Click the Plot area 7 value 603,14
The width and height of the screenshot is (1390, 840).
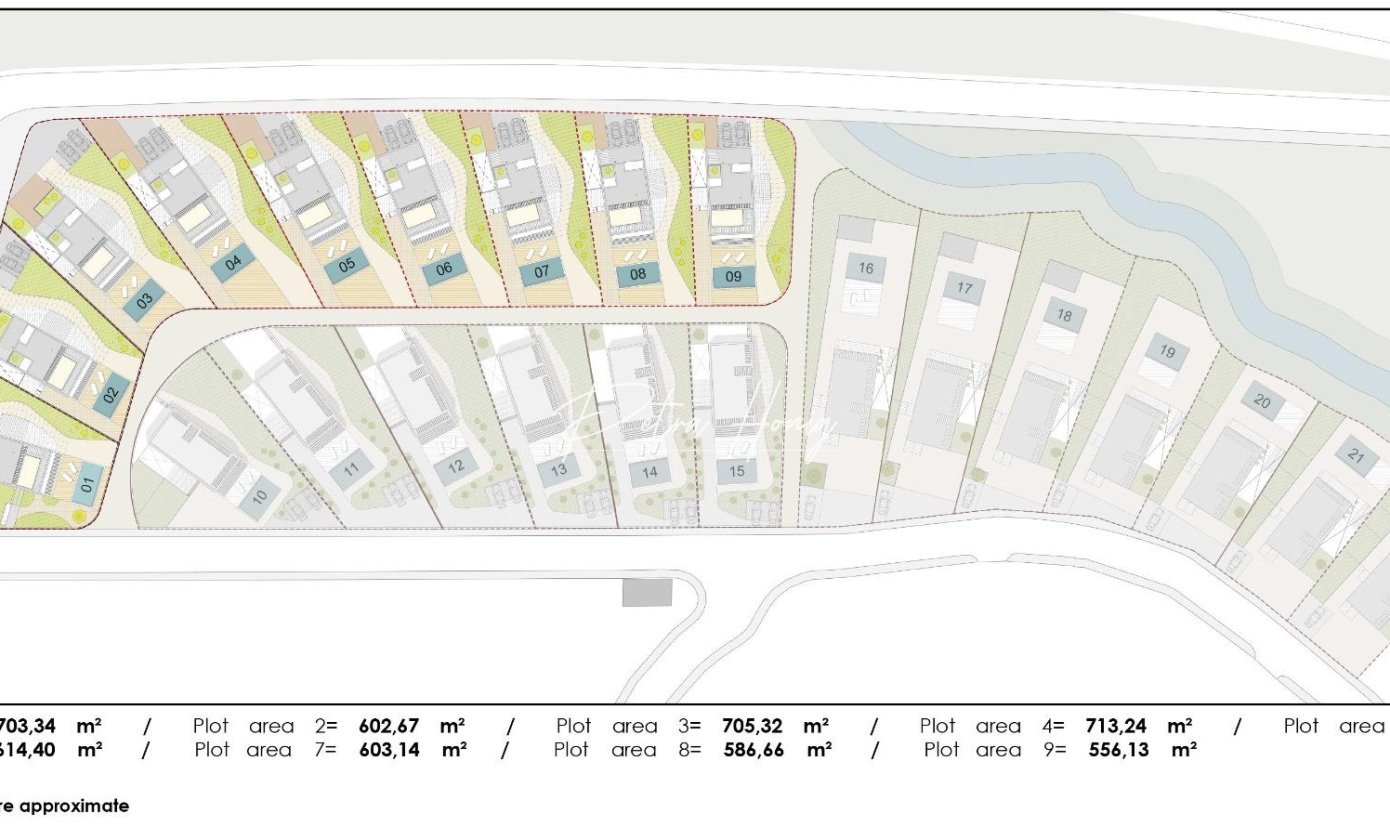[390, 749]
